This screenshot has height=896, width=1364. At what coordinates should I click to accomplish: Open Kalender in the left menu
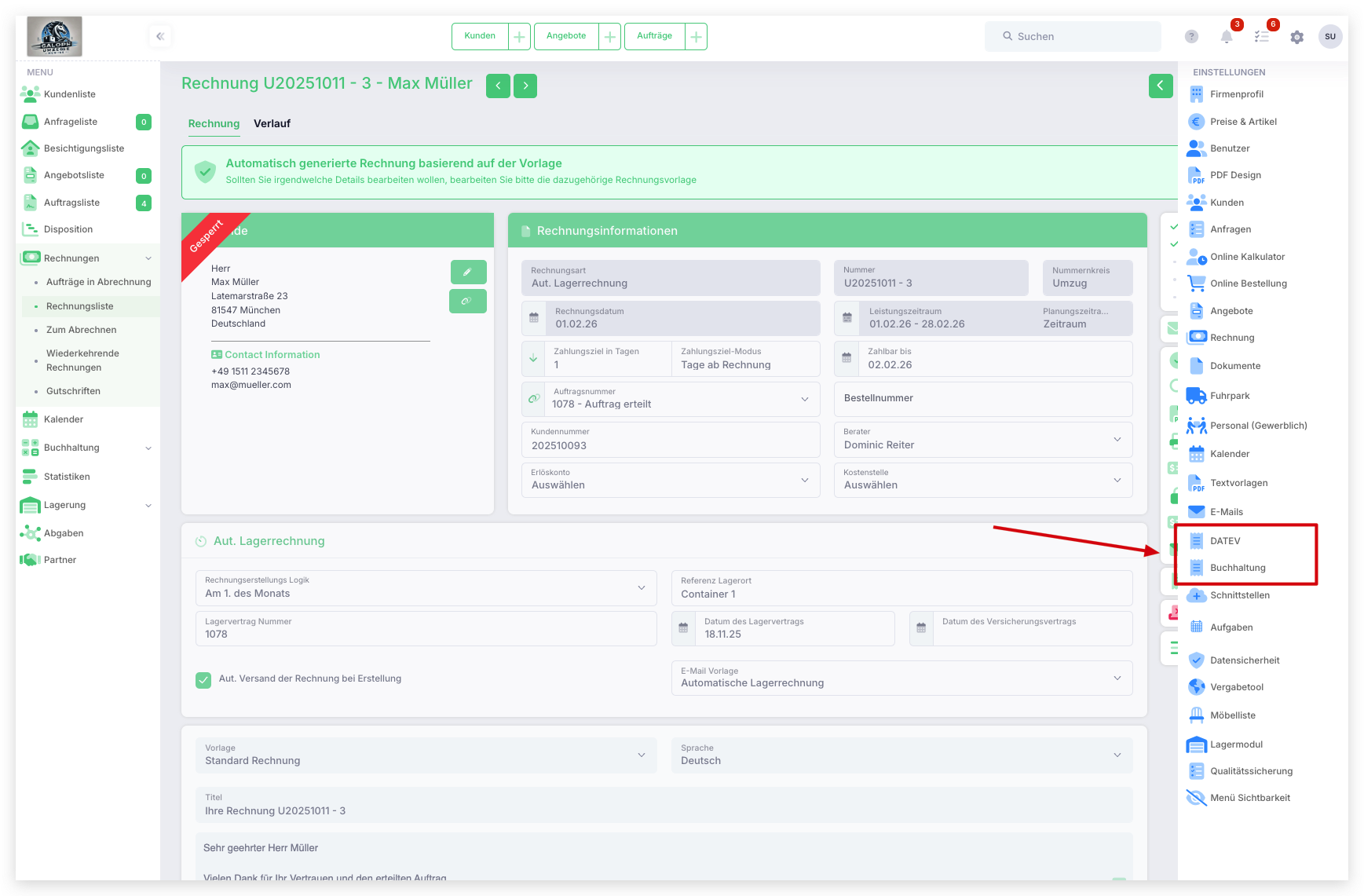[x=64, y=419]
